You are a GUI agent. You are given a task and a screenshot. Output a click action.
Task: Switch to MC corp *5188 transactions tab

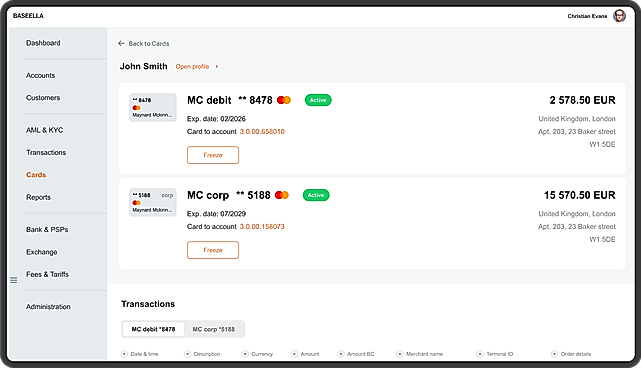pyautogui.click(x=214, y=329)
